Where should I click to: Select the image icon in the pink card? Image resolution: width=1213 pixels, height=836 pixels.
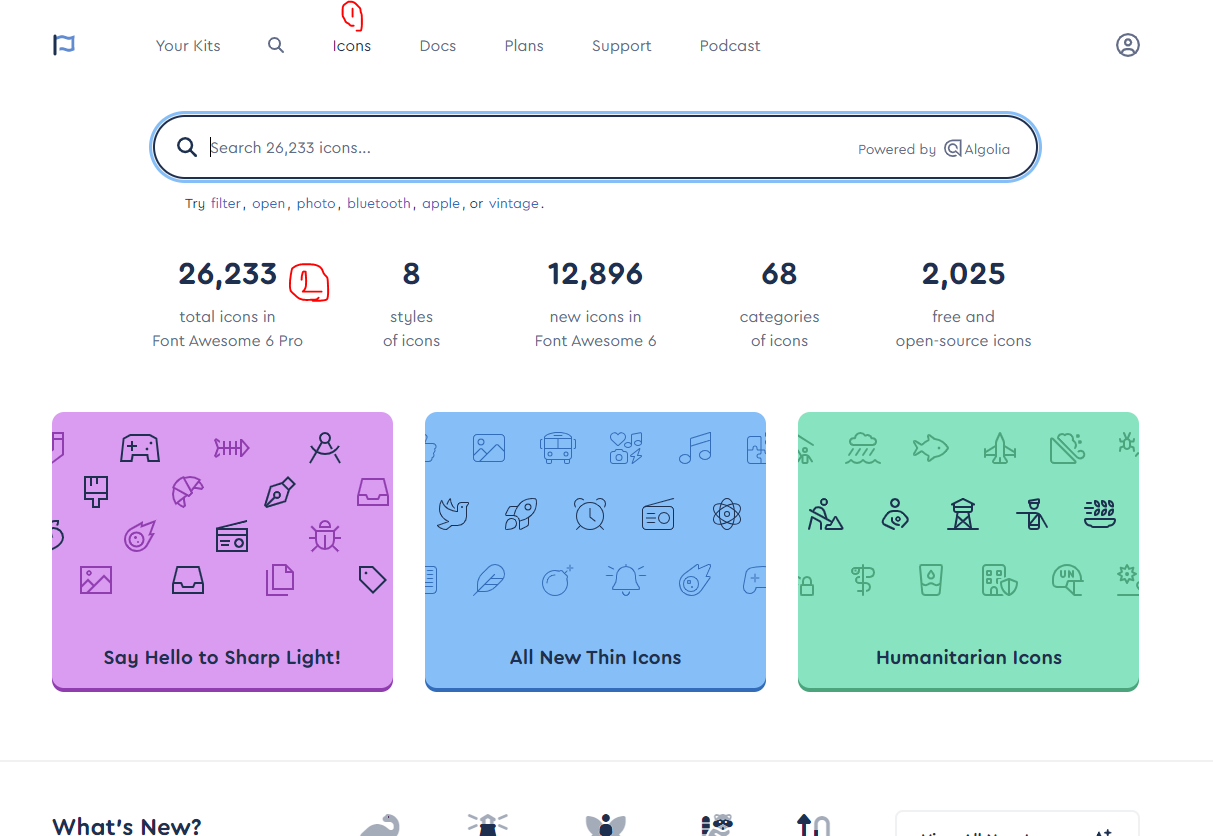96,580
